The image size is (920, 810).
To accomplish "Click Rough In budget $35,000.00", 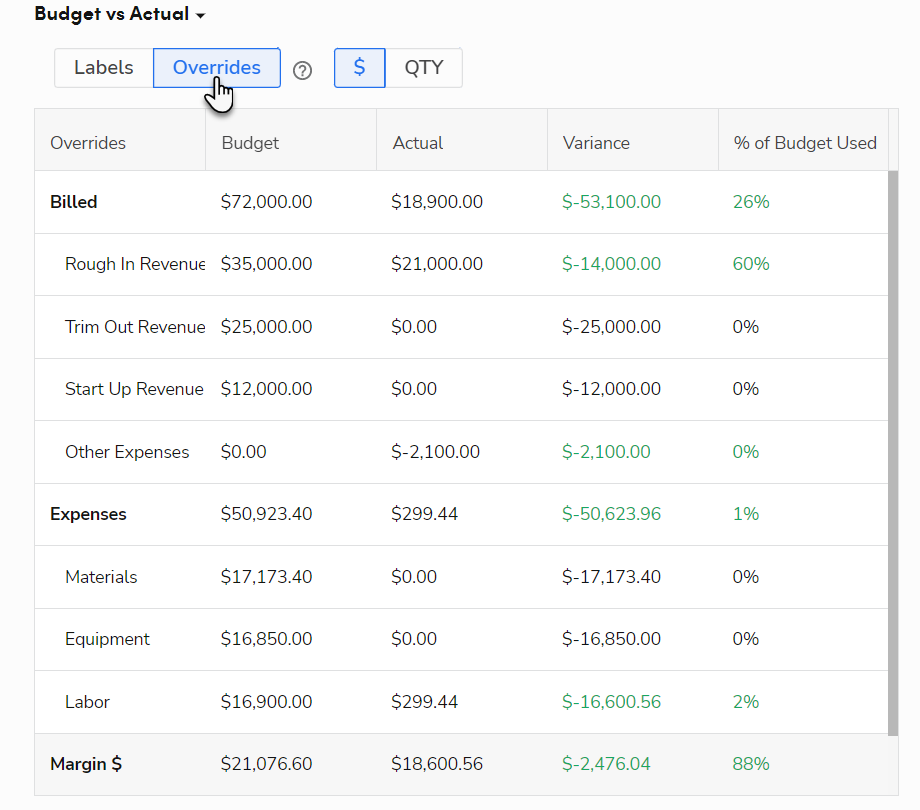I will pos(266,264).
